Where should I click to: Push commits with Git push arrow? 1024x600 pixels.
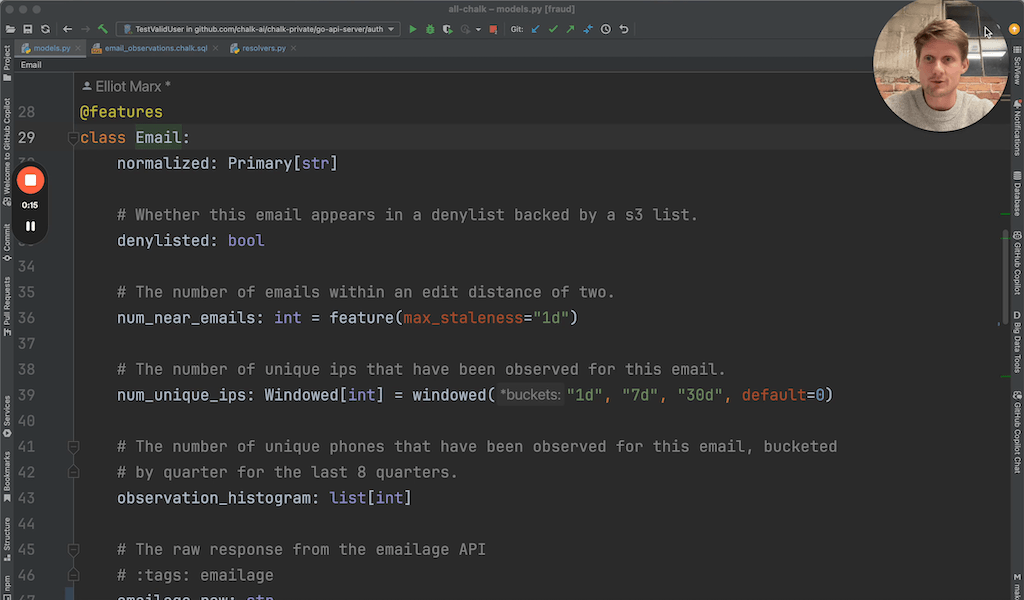point(570,29)
